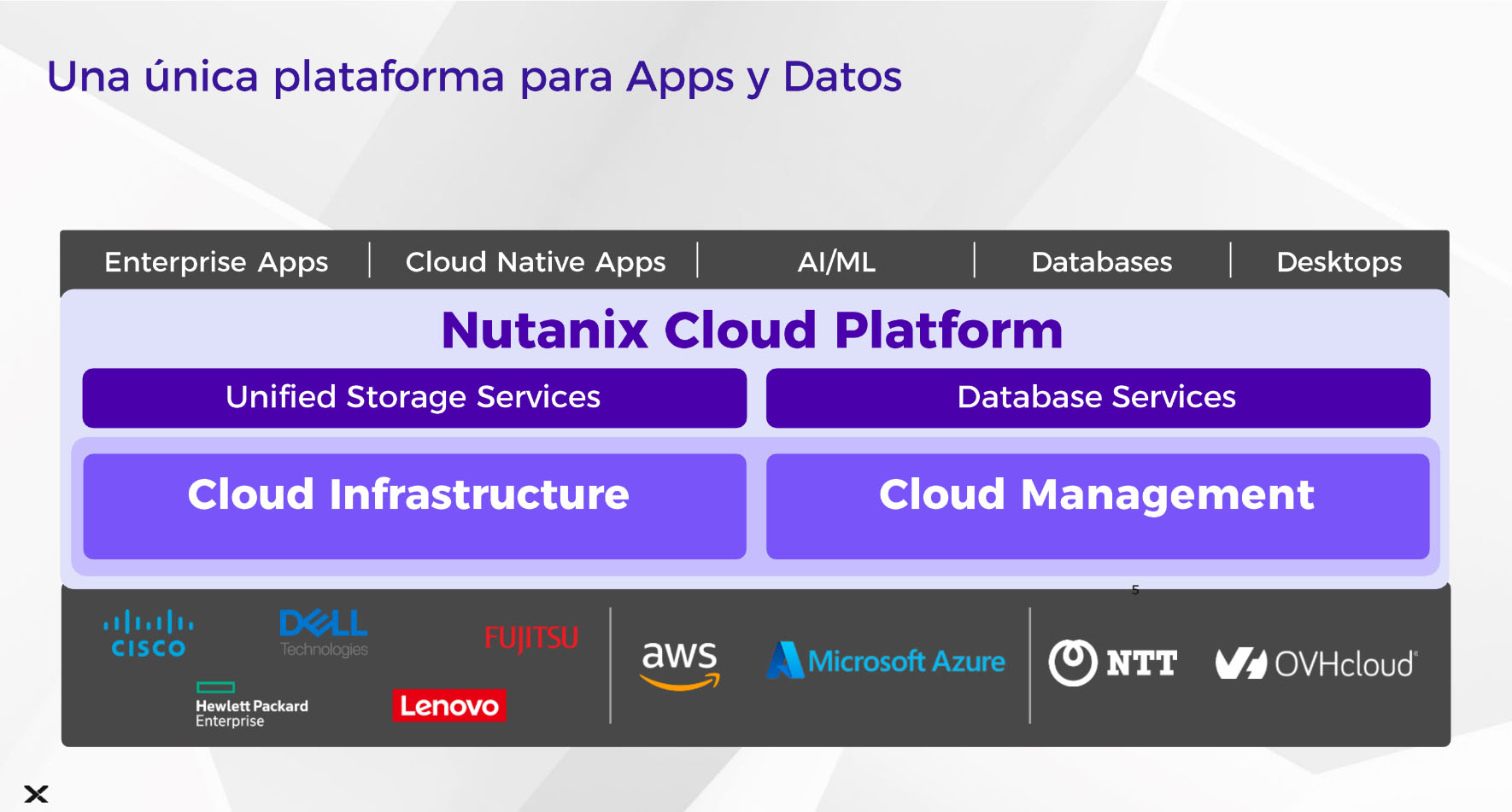1512x812 pixels.
Task: Select the Cloud Native Apps label
Action: (x=536, y=261)
